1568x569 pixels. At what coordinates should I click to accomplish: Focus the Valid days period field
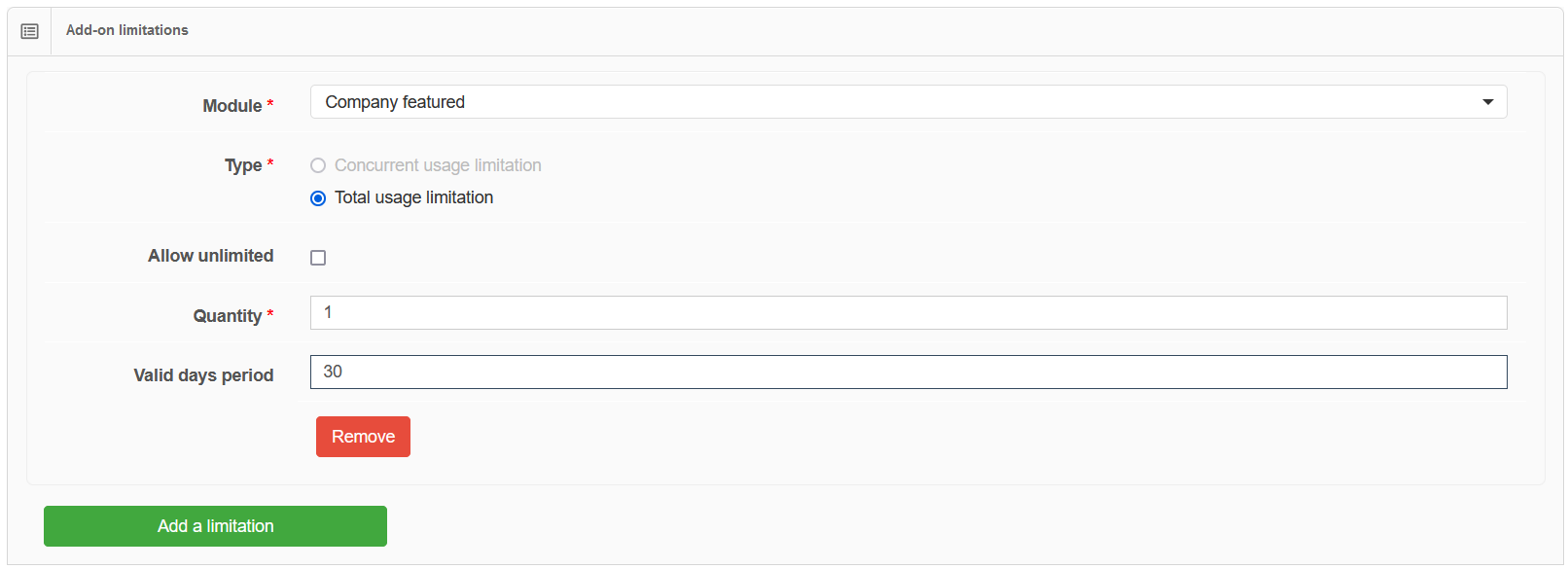pos(909,372)
